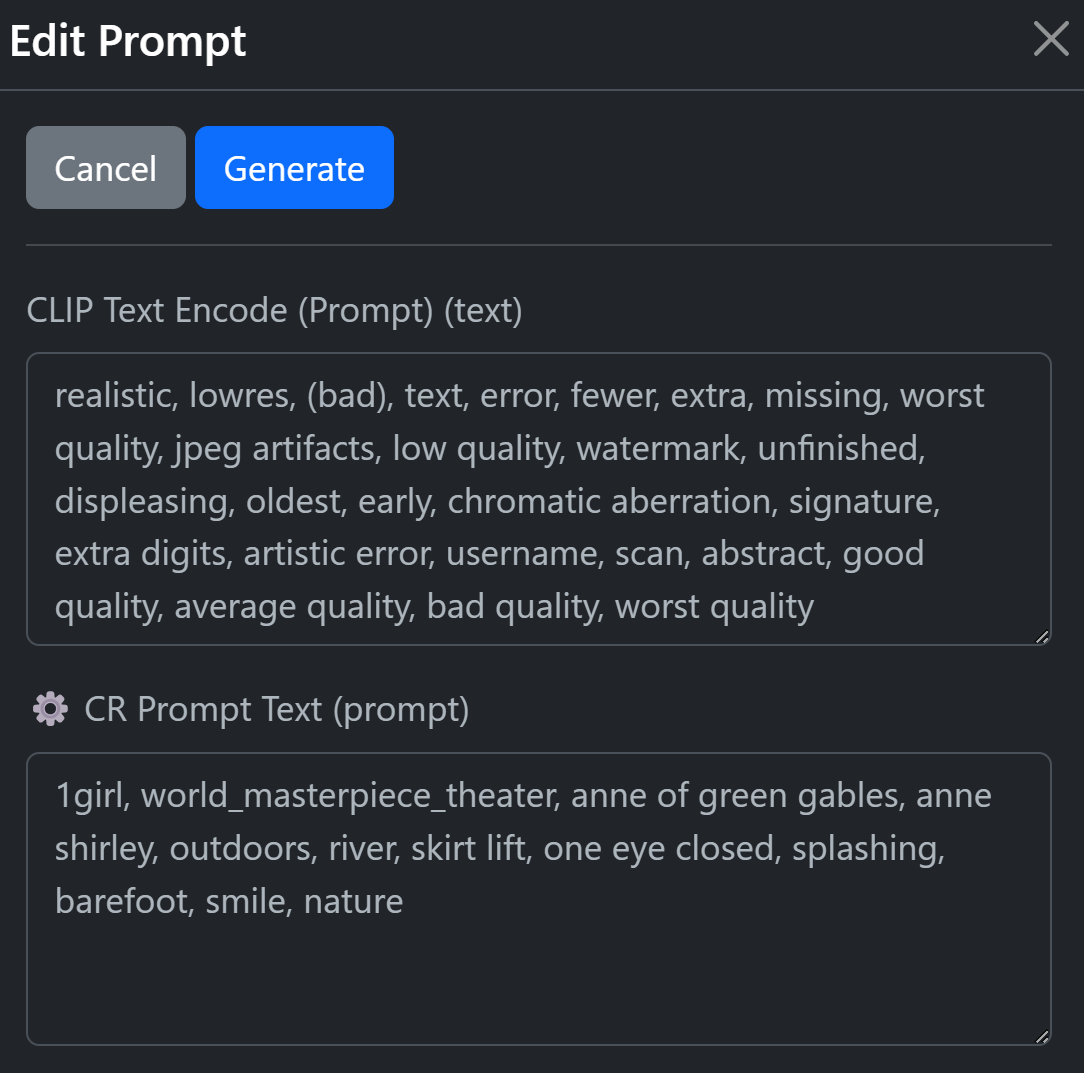Click the Edit Prompt dialog title
This screenshot has height=1073, width=1084.
click(128, 40)
